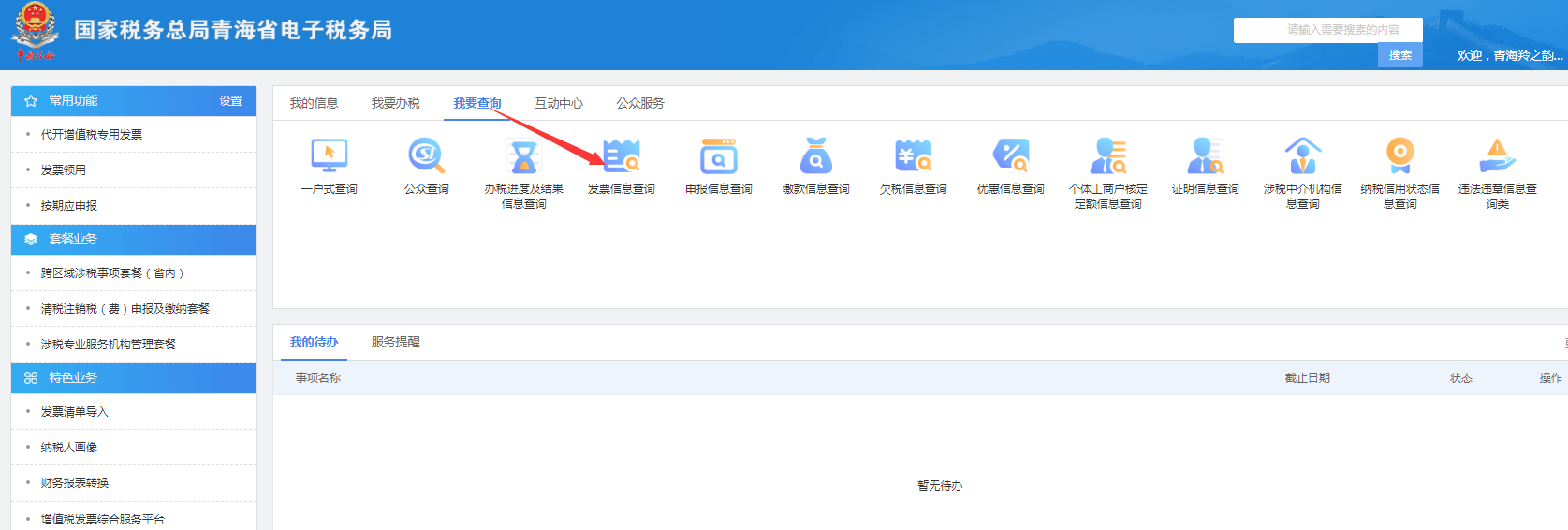Open 财务报表转换 in sidebar
1568x530 pixels.
point(75,483)
